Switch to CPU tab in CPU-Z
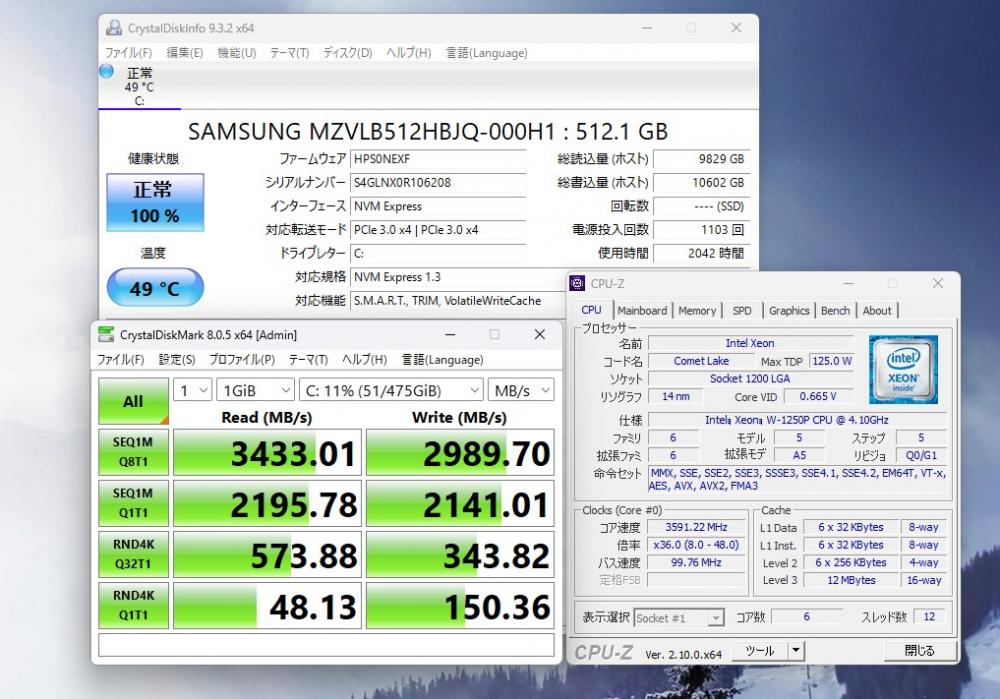1000x699 pixels. (591, 309)
